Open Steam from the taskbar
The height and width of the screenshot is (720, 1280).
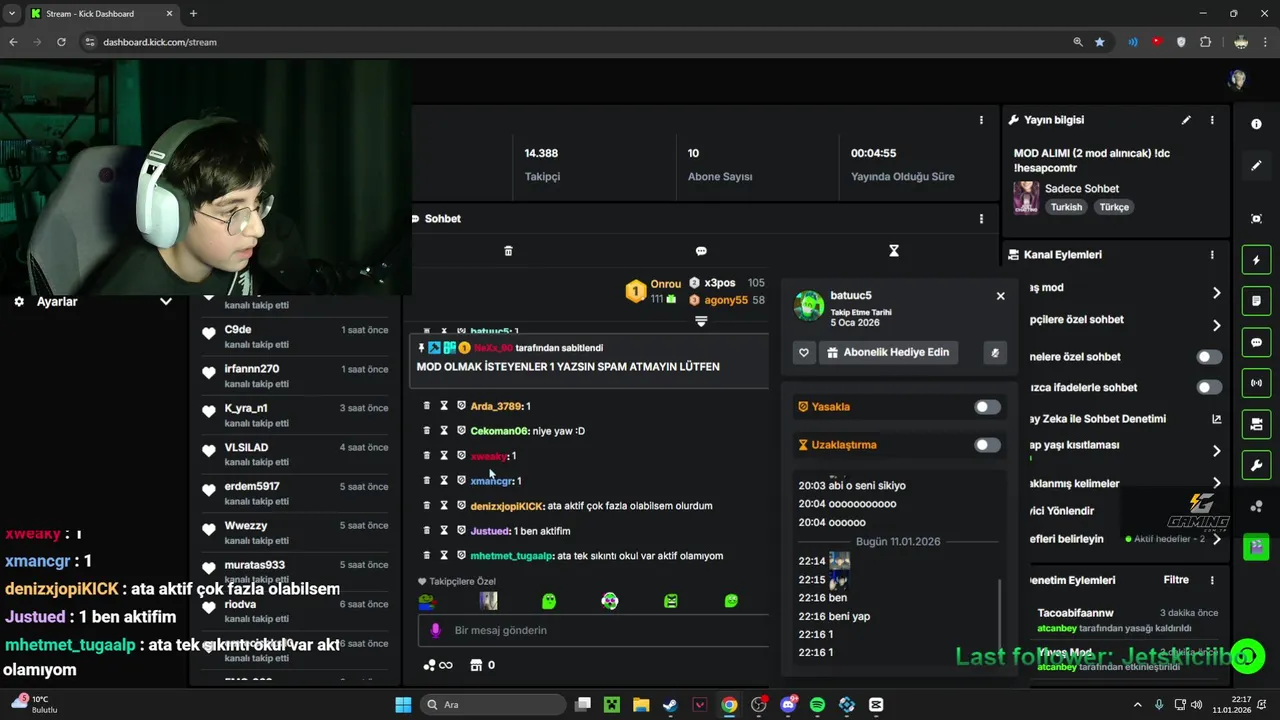670,705
